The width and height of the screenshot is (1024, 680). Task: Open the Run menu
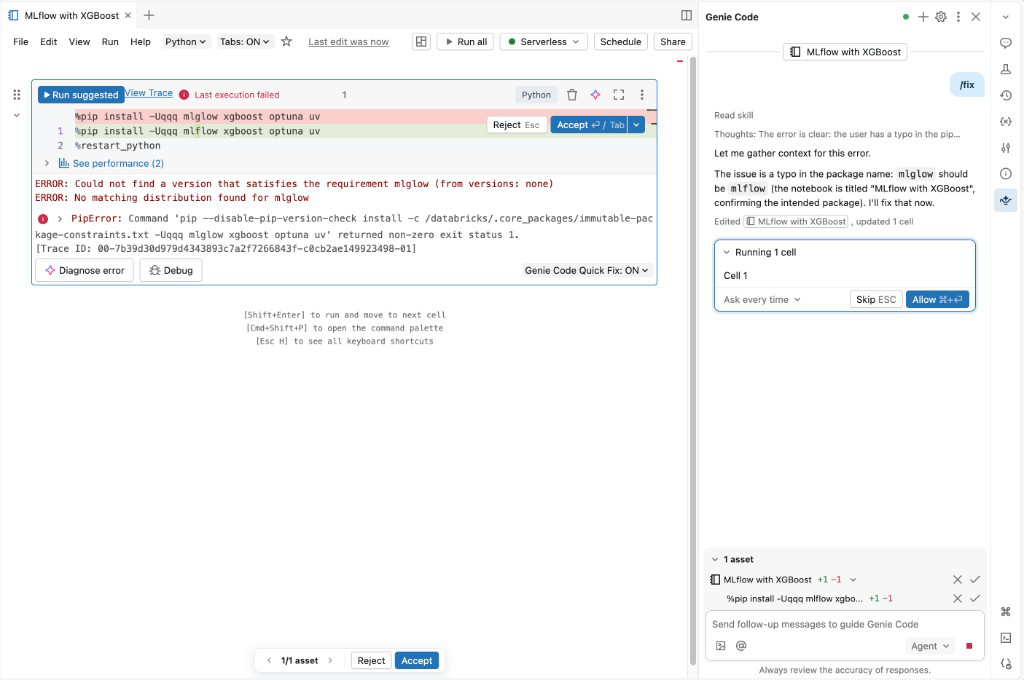point(112,42)
